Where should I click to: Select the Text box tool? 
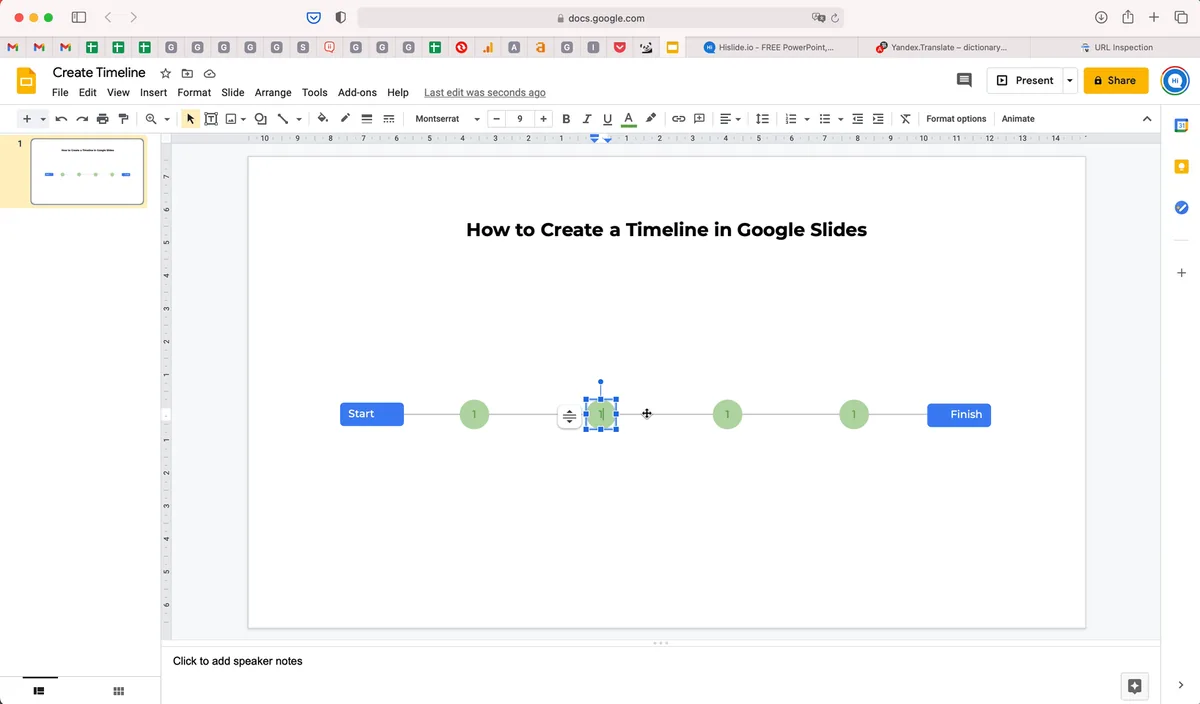click(x=211, y=119)
